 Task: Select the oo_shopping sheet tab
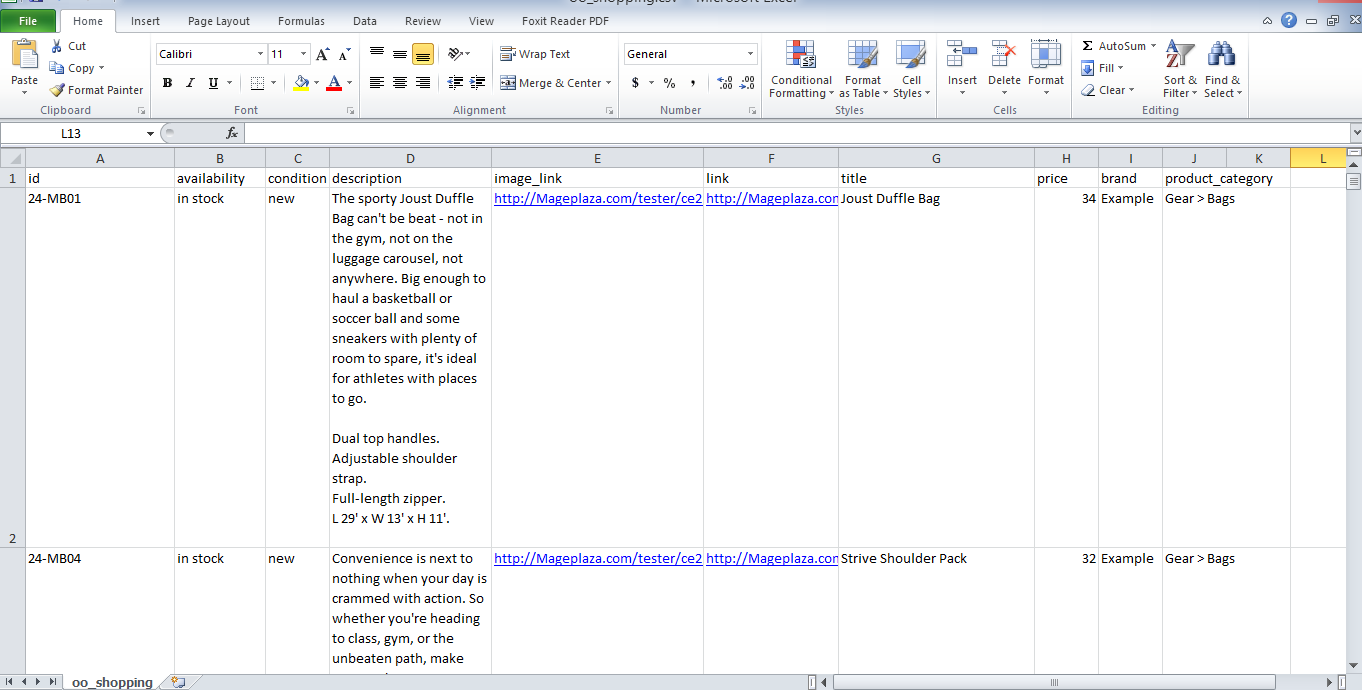pyautogui.click(x=112, y=682)
